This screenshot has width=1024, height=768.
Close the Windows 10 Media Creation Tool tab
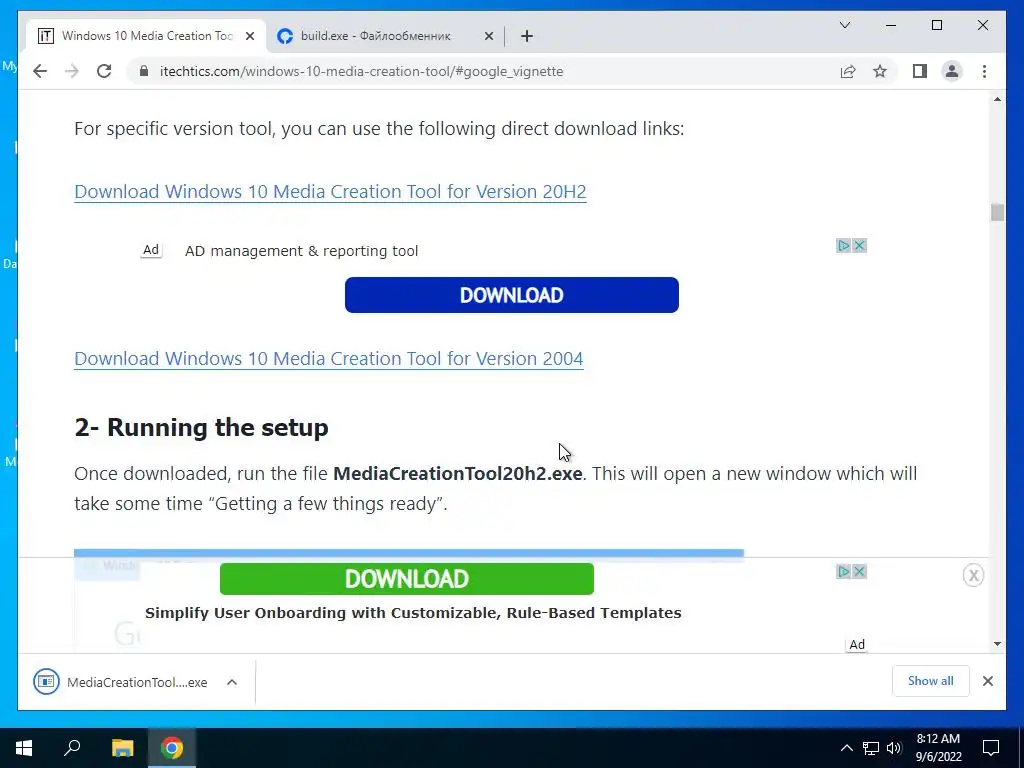point(249,36)
